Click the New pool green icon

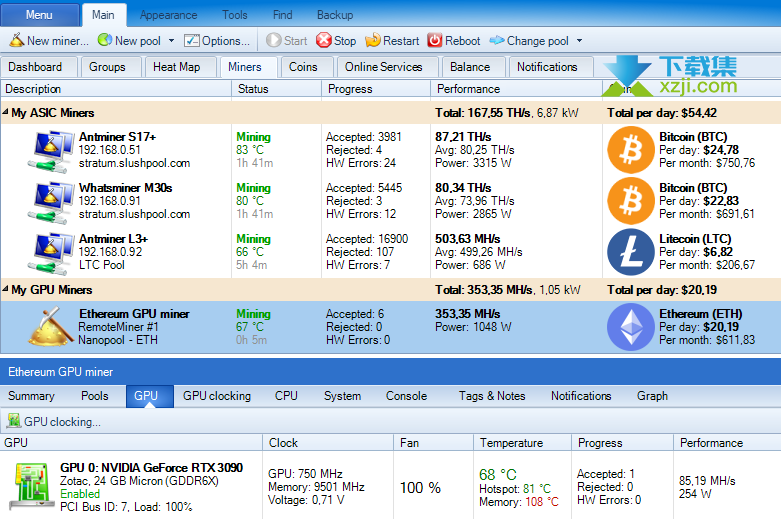click(105, 40)
